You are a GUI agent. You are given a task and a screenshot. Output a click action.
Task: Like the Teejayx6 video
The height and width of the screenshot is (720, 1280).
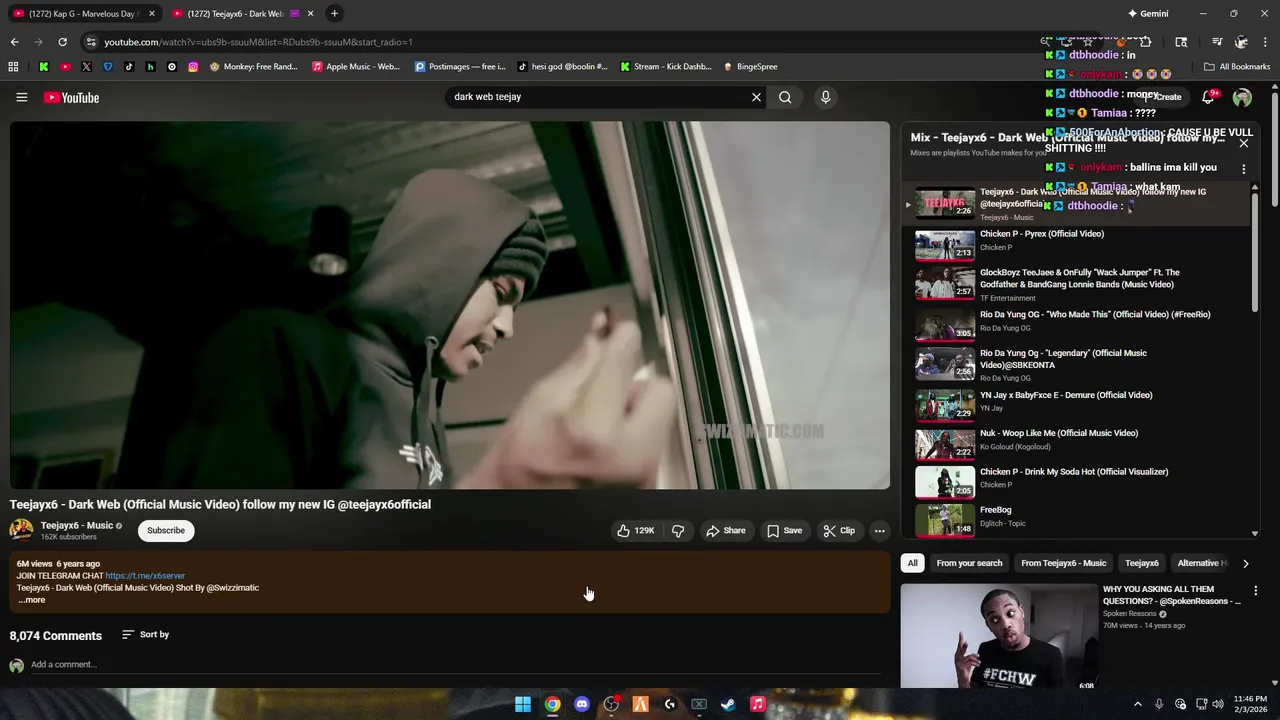[634, 530]
